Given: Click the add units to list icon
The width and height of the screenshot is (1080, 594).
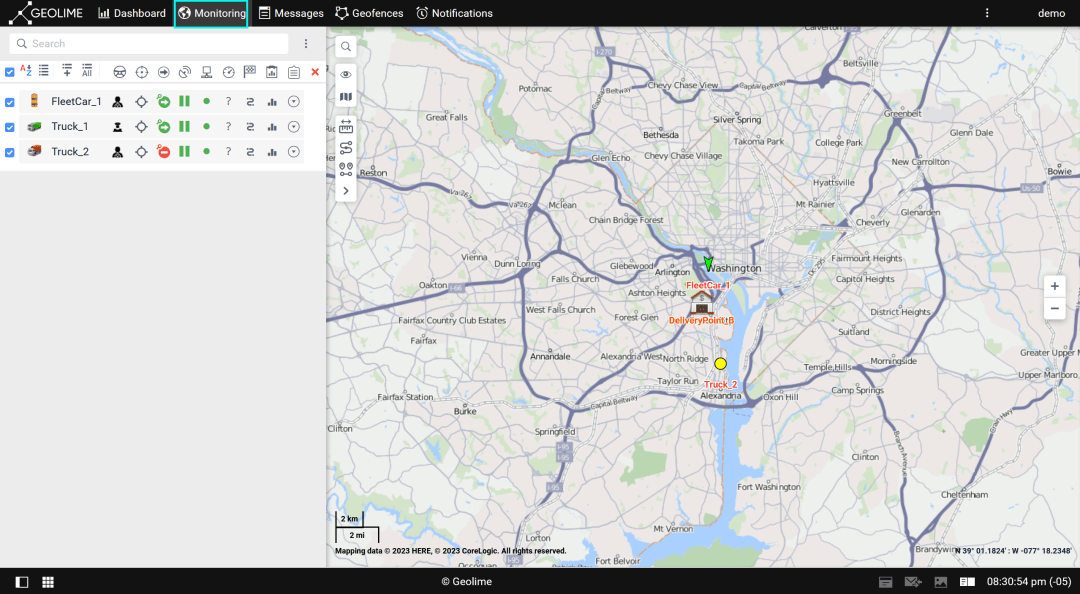Looking at the screenshot, I should coord(67,70).
